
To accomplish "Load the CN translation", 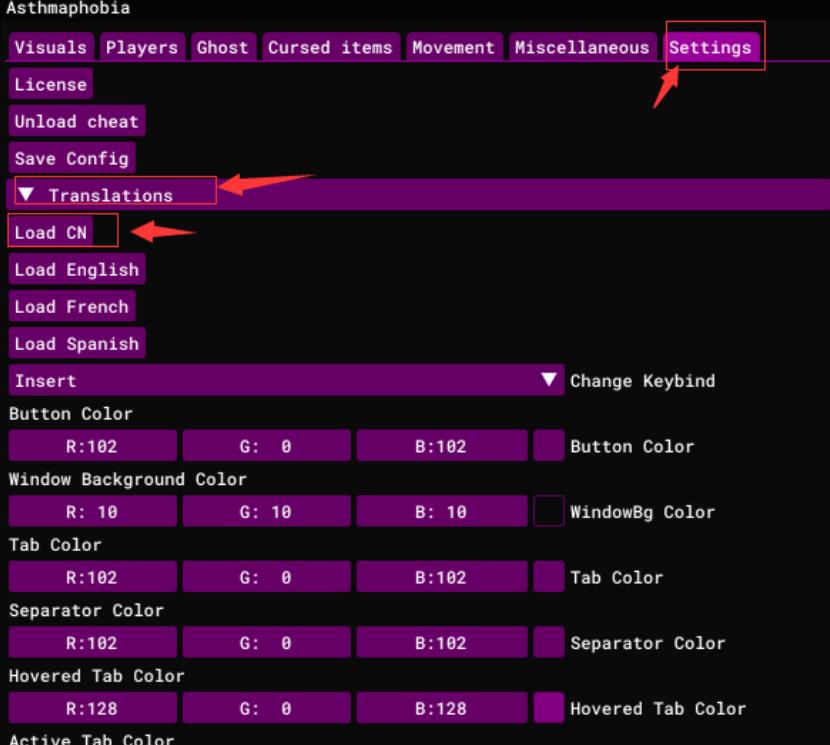I will [x=51, y=231].
